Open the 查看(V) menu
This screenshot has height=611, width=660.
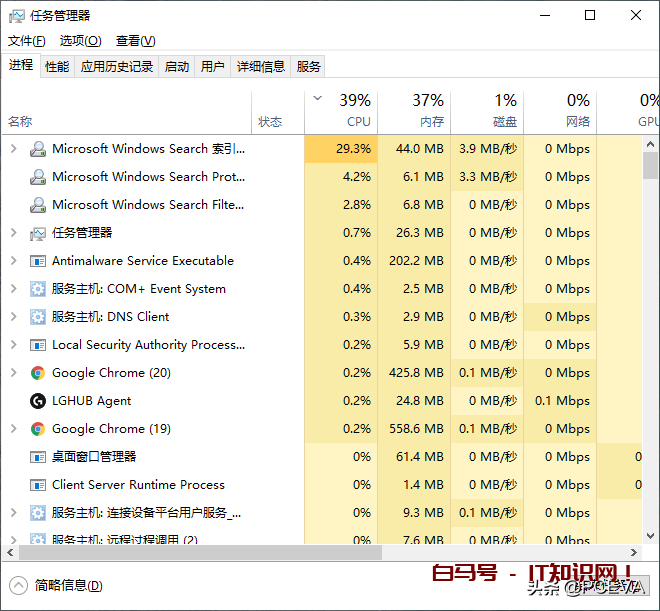(x=135, y=41)
